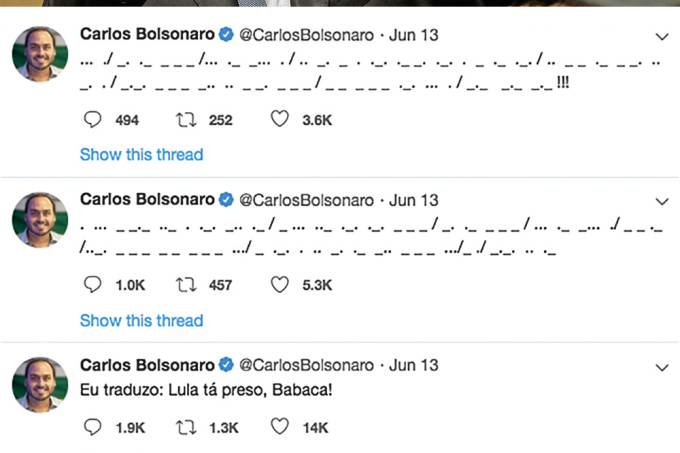This screenshot has width=680, height=453.
Task: Like the tweet with 5.3K likes
Action: (x=281, y=285)
